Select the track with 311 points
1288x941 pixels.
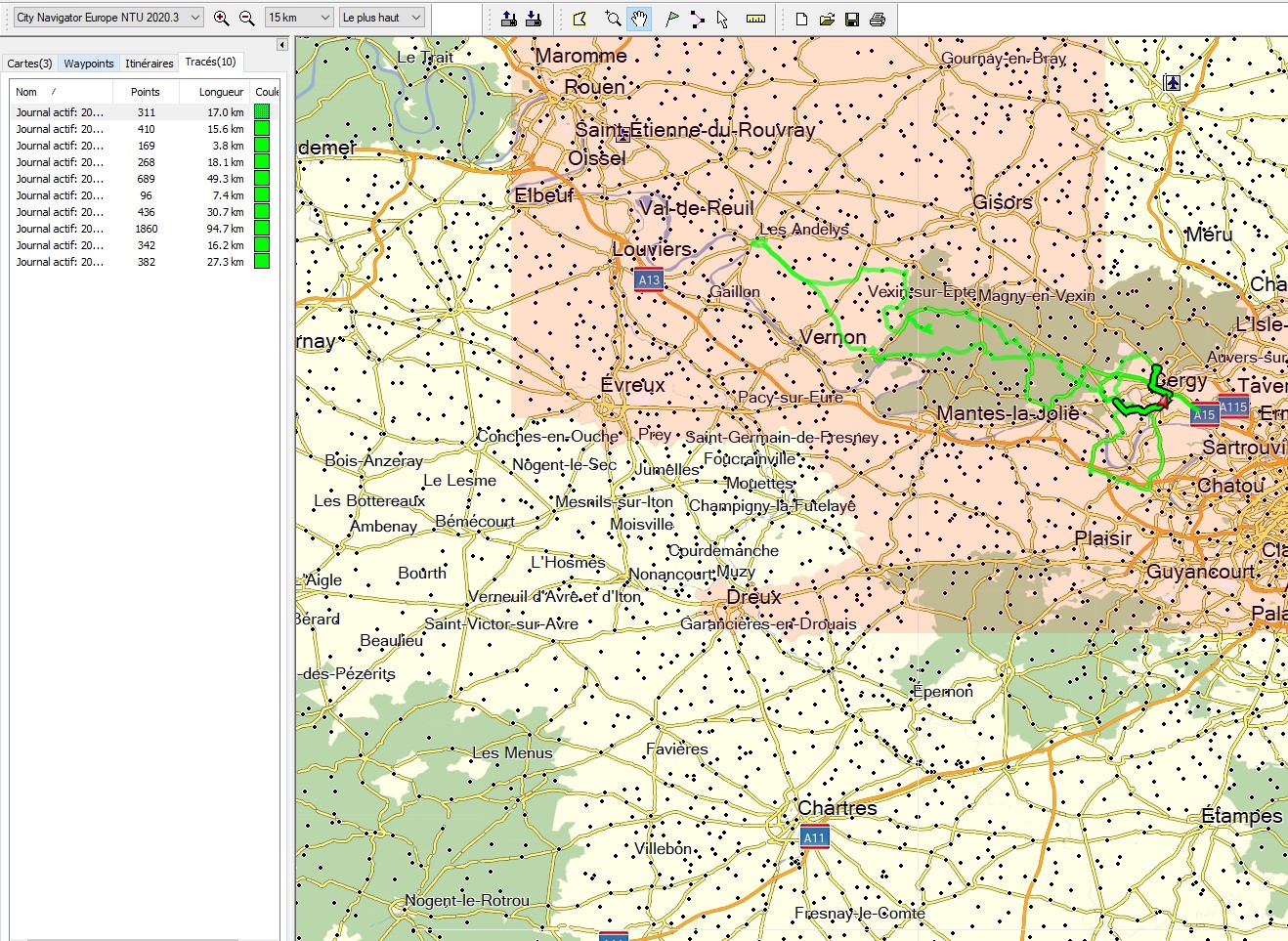(x=145, y=112)
